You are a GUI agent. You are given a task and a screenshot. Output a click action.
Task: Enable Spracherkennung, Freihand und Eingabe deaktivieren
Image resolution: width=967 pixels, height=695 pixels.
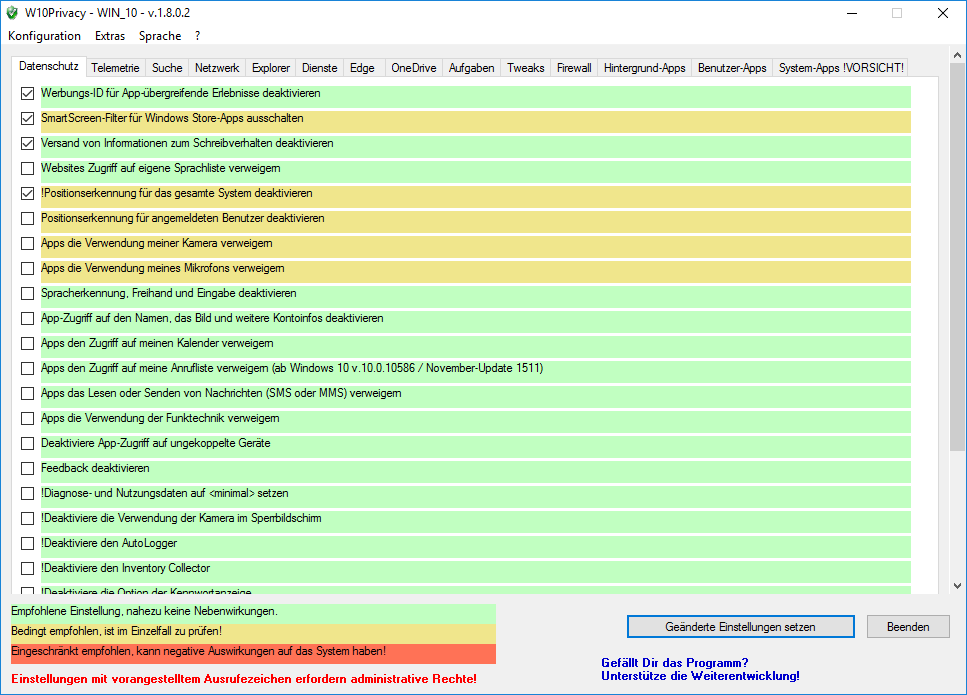[x=27, y=294]
